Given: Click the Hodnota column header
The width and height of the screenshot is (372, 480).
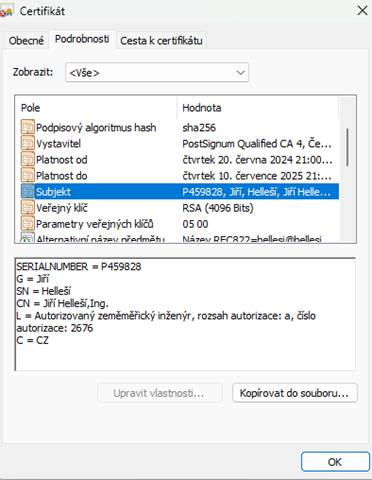Looking at the screenshot, I should [257, 108].
